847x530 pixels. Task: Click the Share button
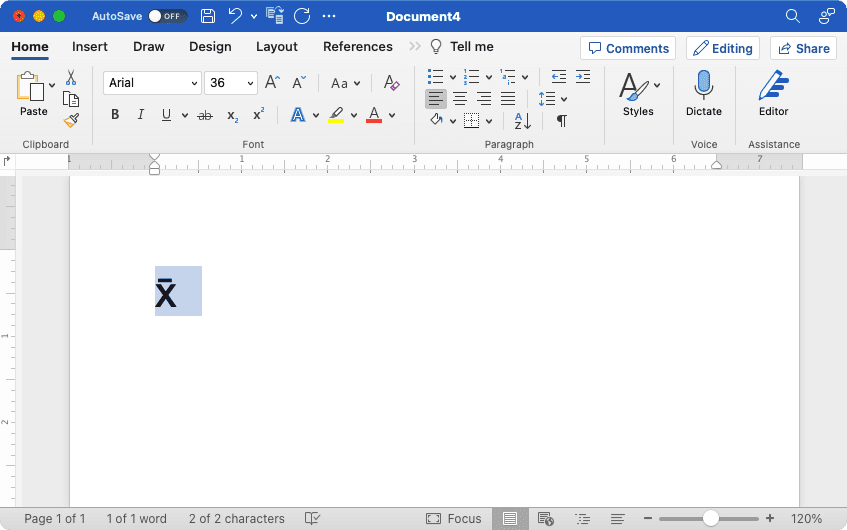[803, 48]
